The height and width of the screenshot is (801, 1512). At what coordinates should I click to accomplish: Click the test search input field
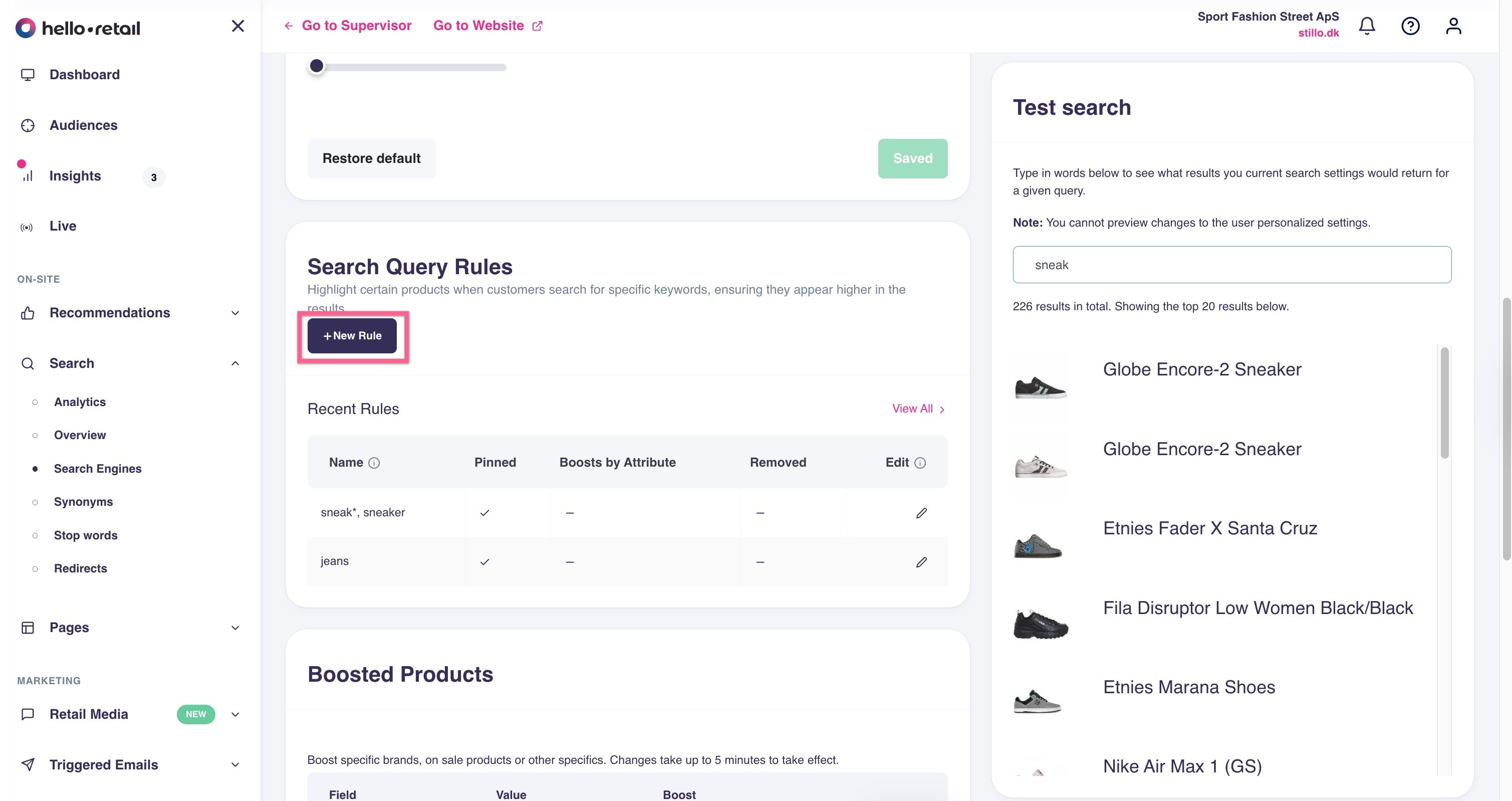click(1231, 265)
